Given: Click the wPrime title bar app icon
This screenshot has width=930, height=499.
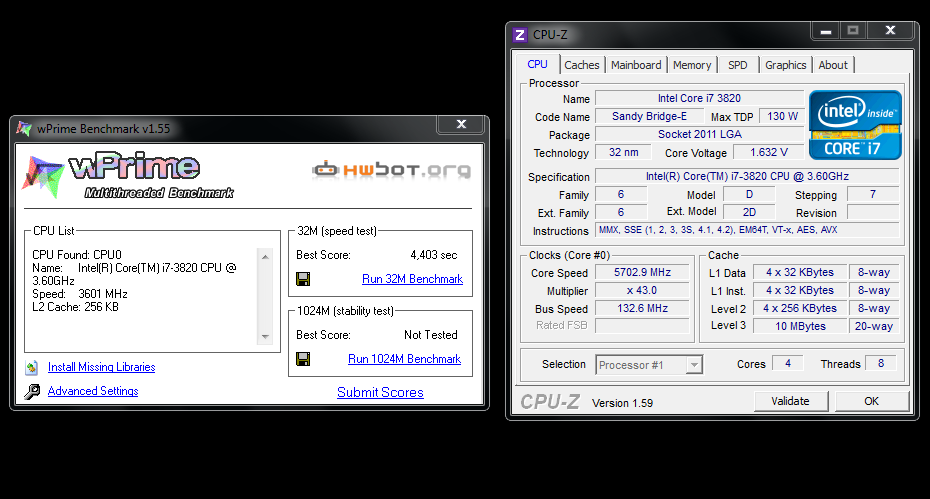Looking at the screenshot, I should (24, 128).
